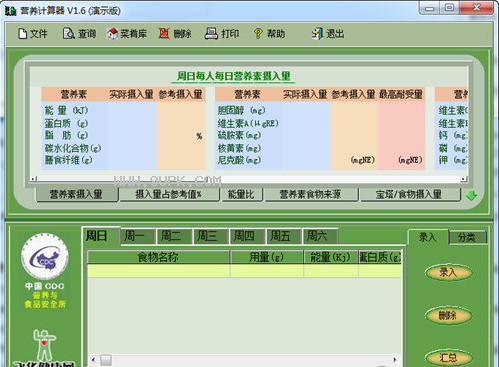Click the nutrient panel scrollbar right arrow
Image resolution: width=499 pixels, height=367 pixels.
click(463, 179)
